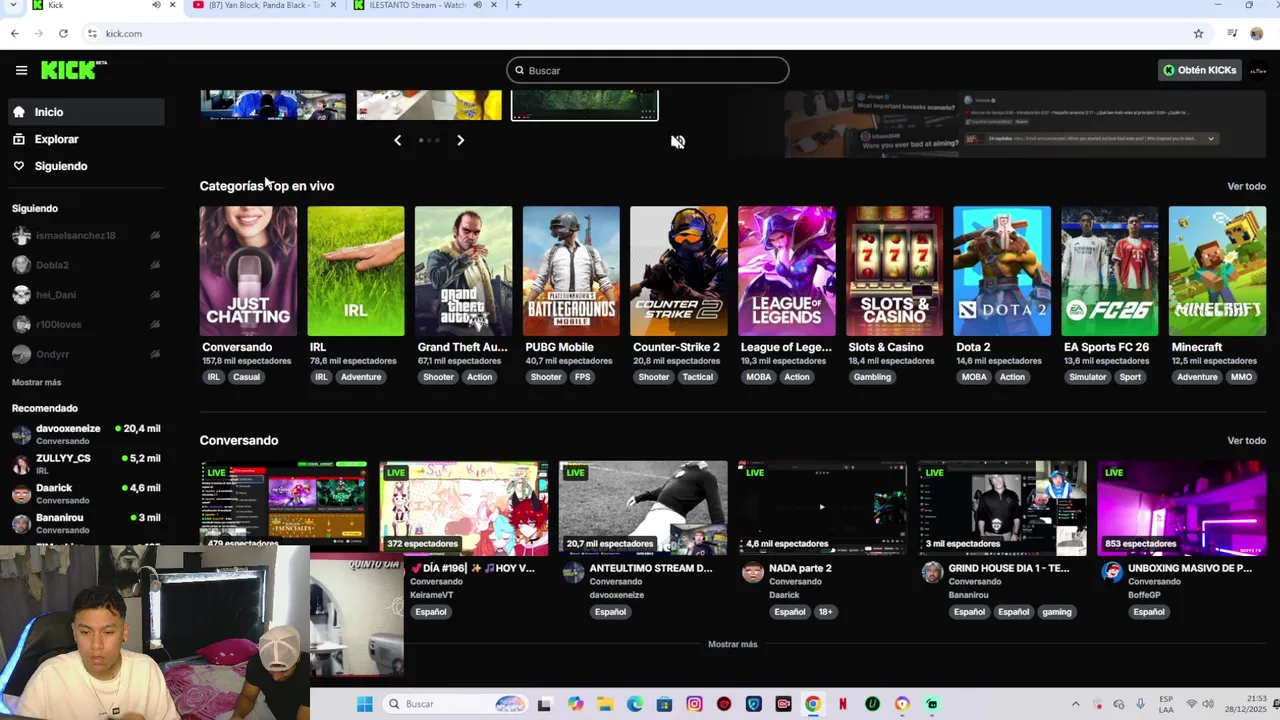This screenshot has width=1280, height=720.
Task: Click the Gambling tag under Slots & Casino
Action: [872, 377]
